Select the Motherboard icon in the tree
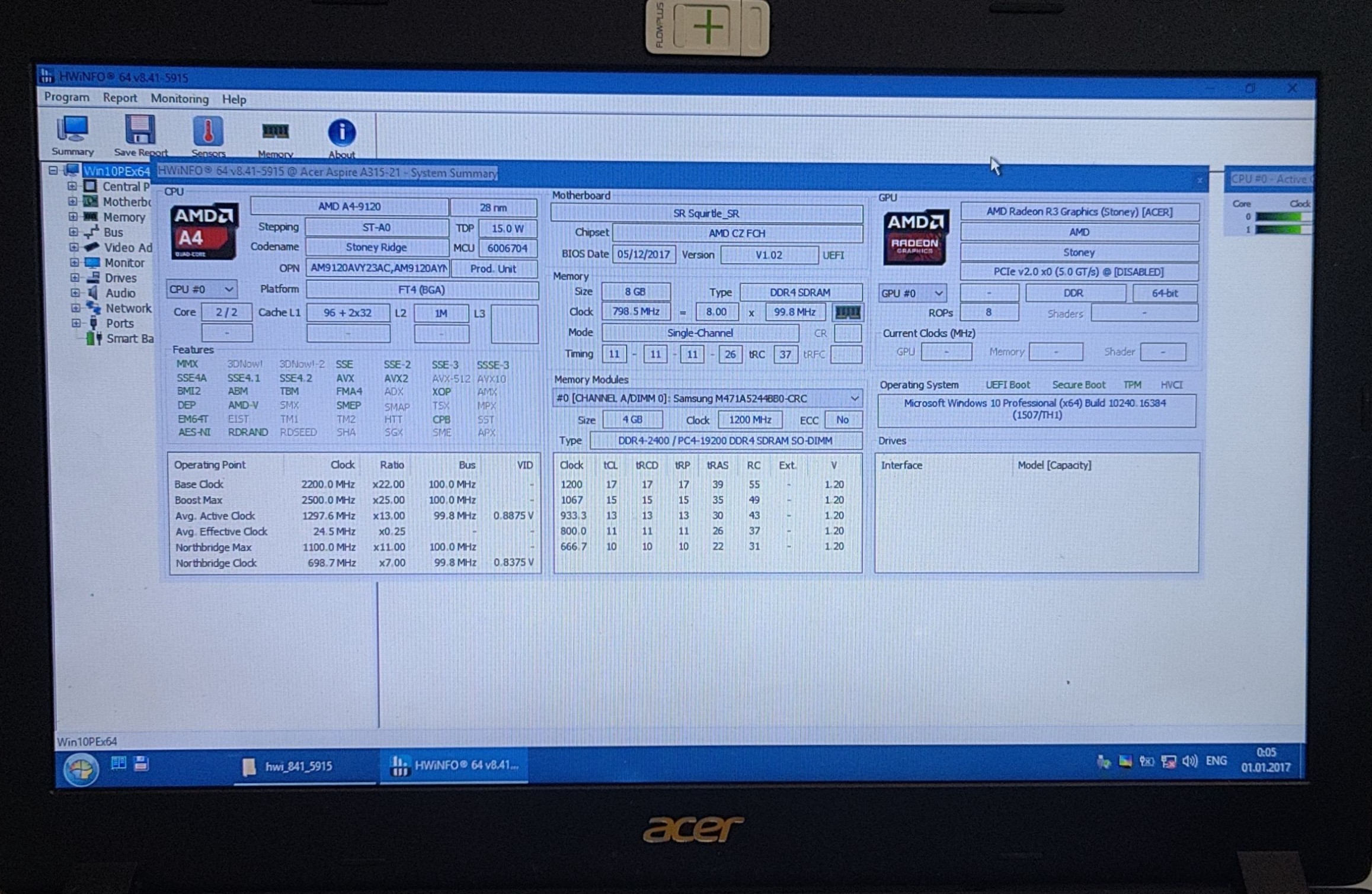This screenshot has width=1372, height=894. coord(91,201)
